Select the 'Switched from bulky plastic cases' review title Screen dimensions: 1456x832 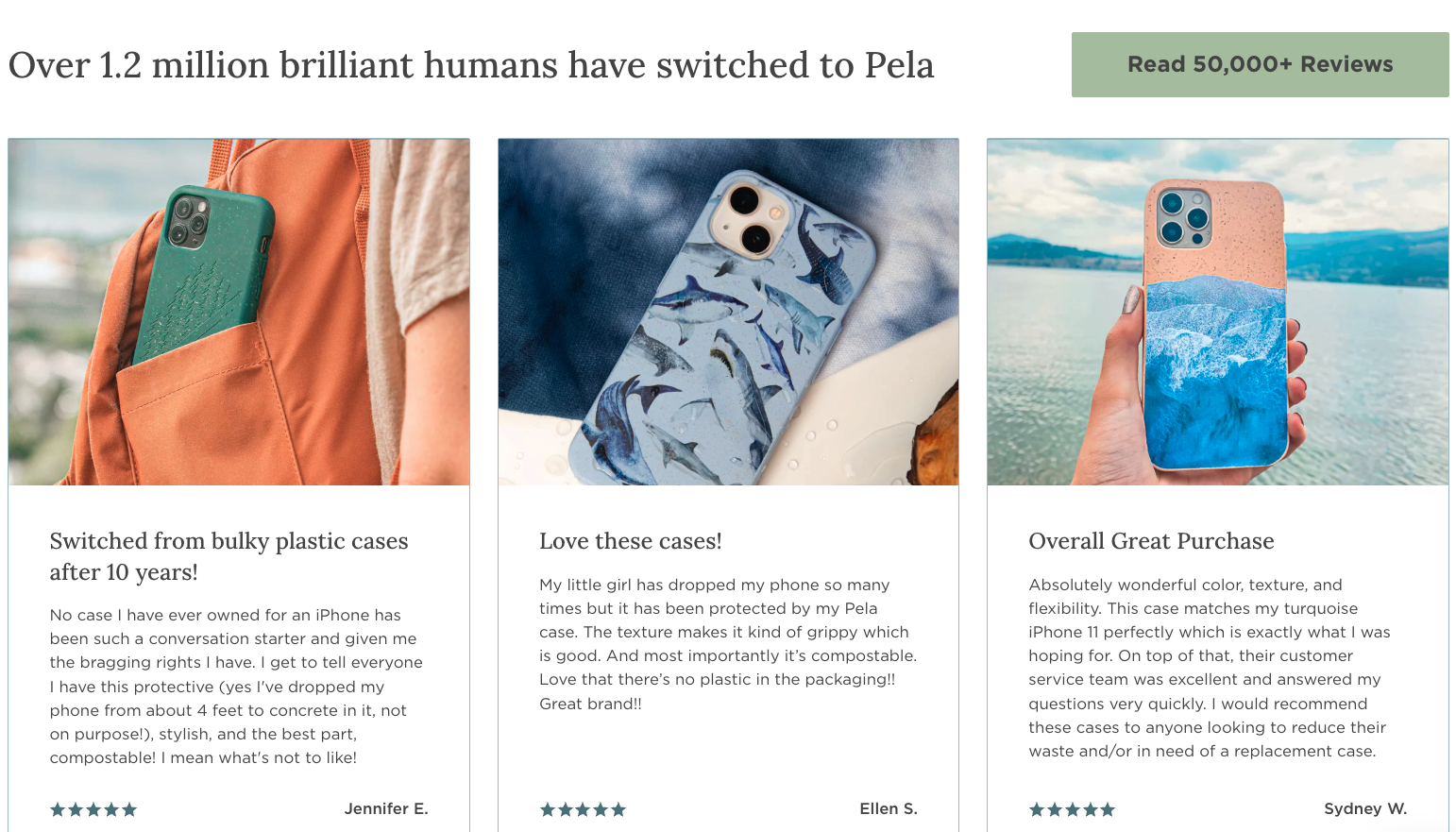point(229,556)
